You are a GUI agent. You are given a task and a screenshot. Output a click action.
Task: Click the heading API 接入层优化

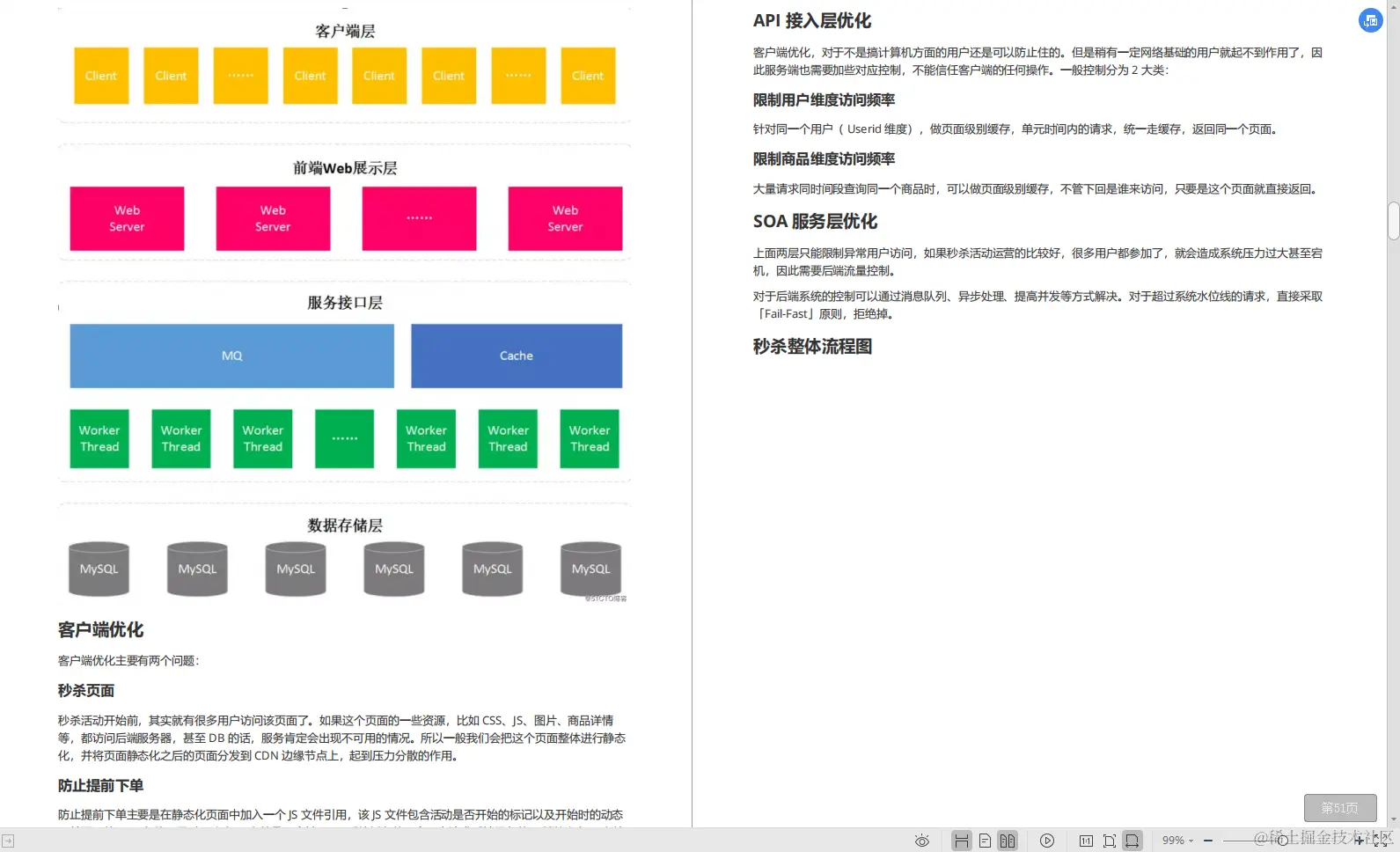[x=812, y=21]
